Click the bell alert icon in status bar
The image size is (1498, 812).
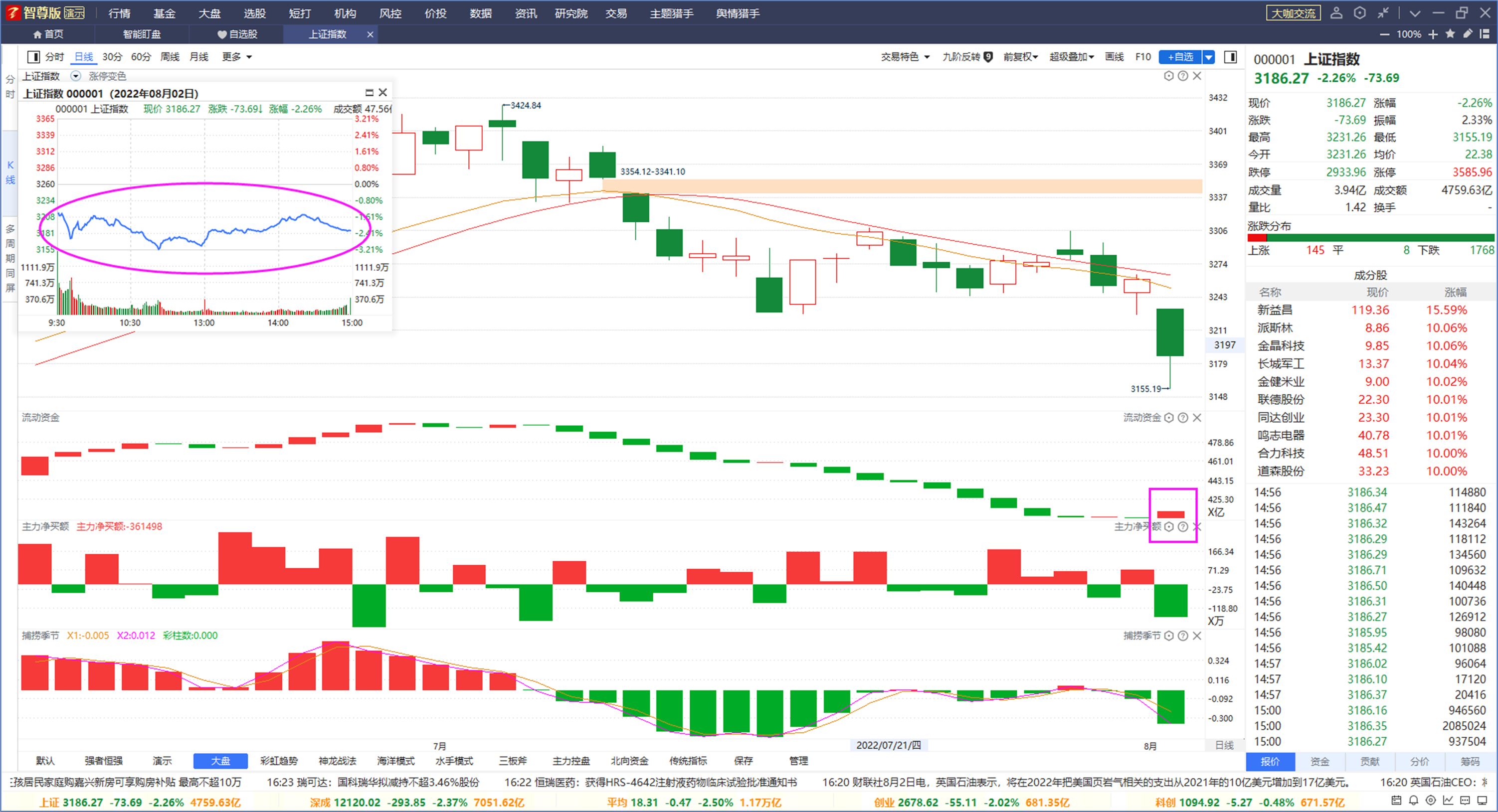pyautogui.click(x=1413, y=801)
